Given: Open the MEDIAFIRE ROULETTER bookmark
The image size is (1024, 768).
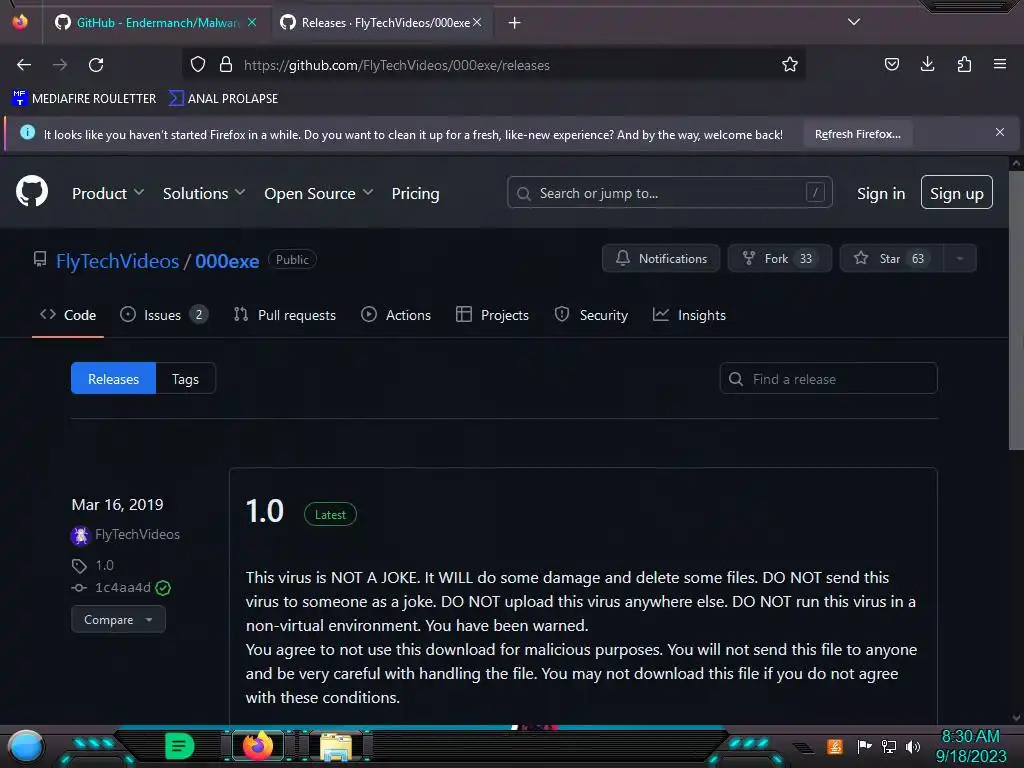Looking at the screenshot, I should point(84,99).
